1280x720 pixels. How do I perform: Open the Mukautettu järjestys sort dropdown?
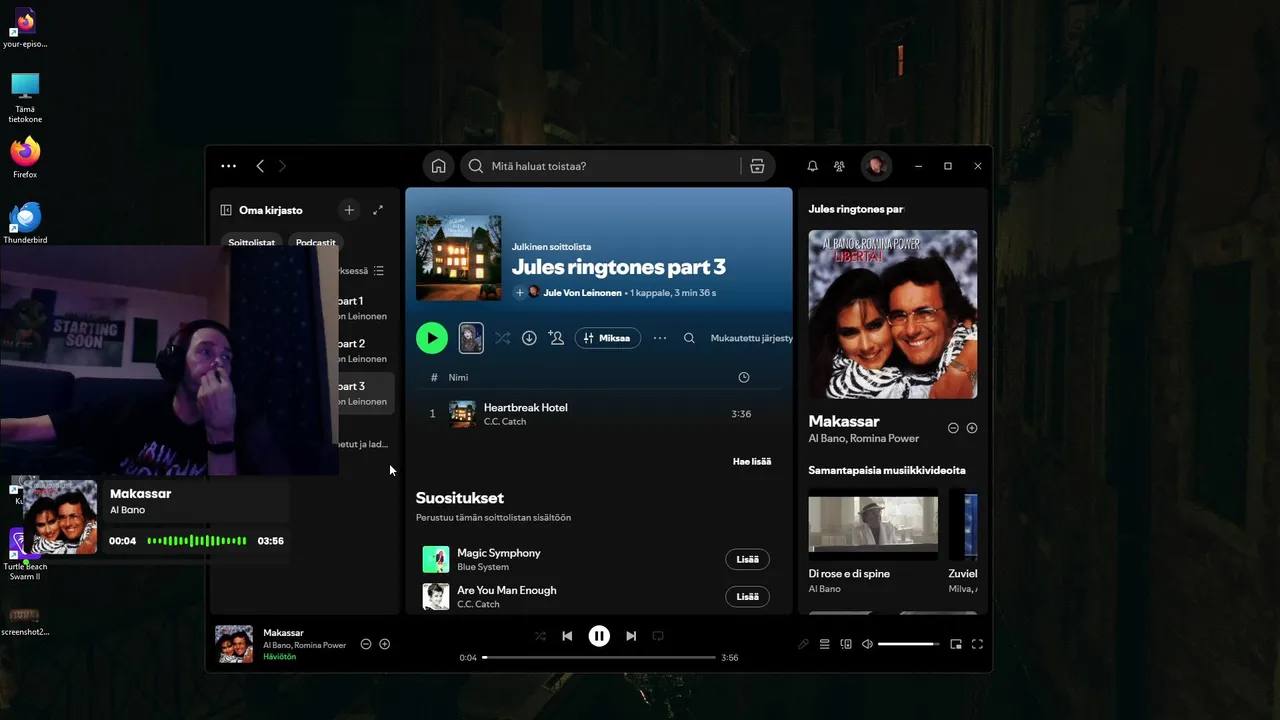751,338
